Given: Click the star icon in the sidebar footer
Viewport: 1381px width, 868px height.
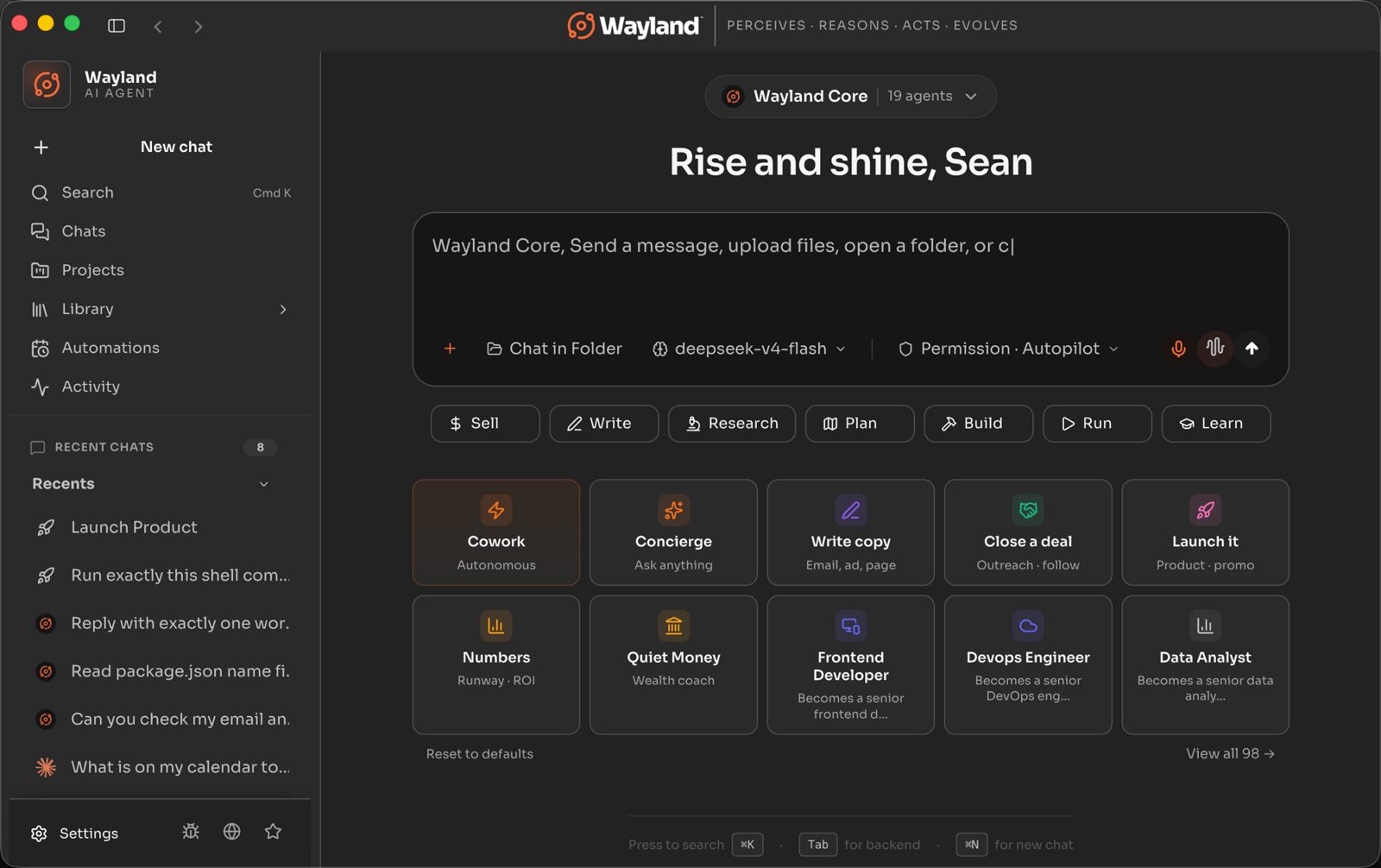Looking at the screenshot, I should tap(274, 832).
